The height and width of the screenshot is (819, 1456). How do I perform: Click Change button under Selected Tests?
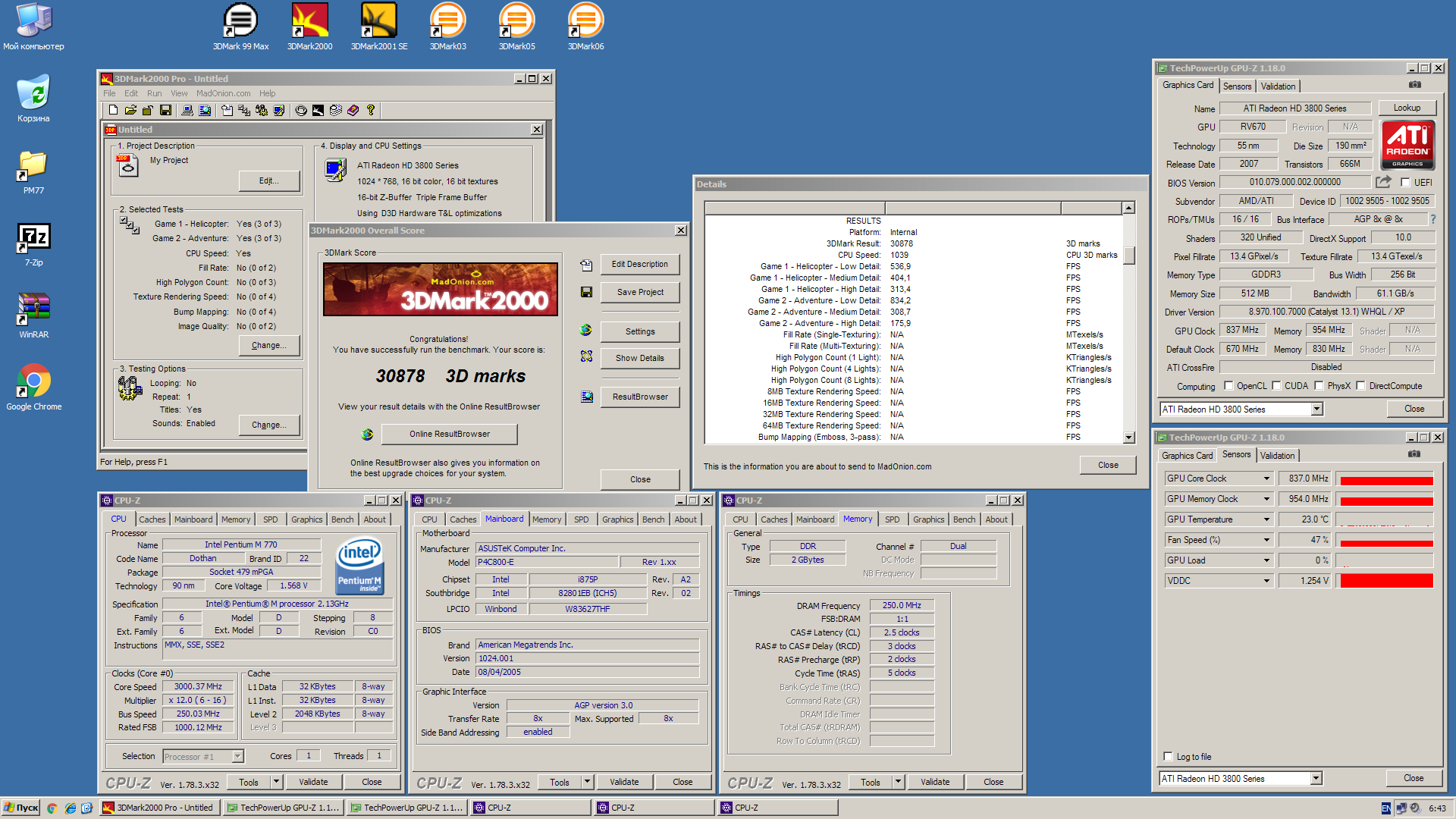268,346
